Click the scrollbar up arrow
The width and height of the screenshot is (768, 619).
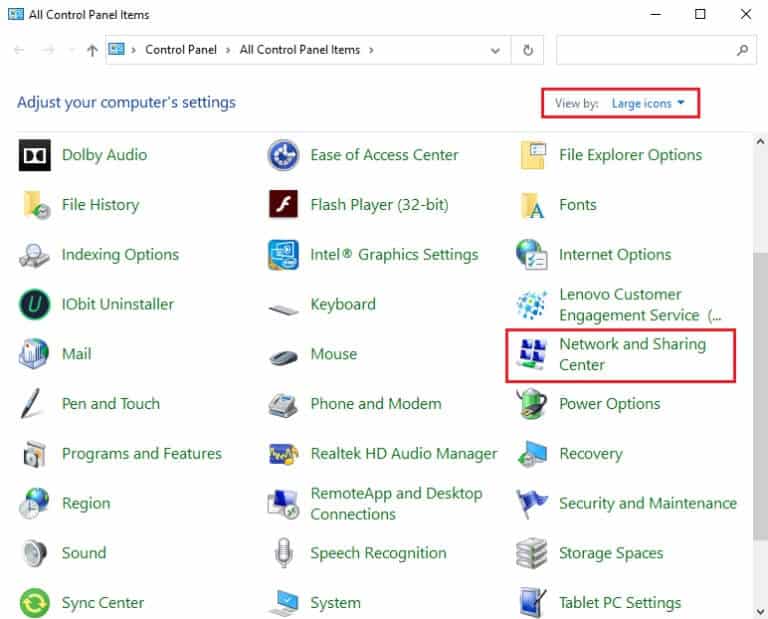point(760,142)
